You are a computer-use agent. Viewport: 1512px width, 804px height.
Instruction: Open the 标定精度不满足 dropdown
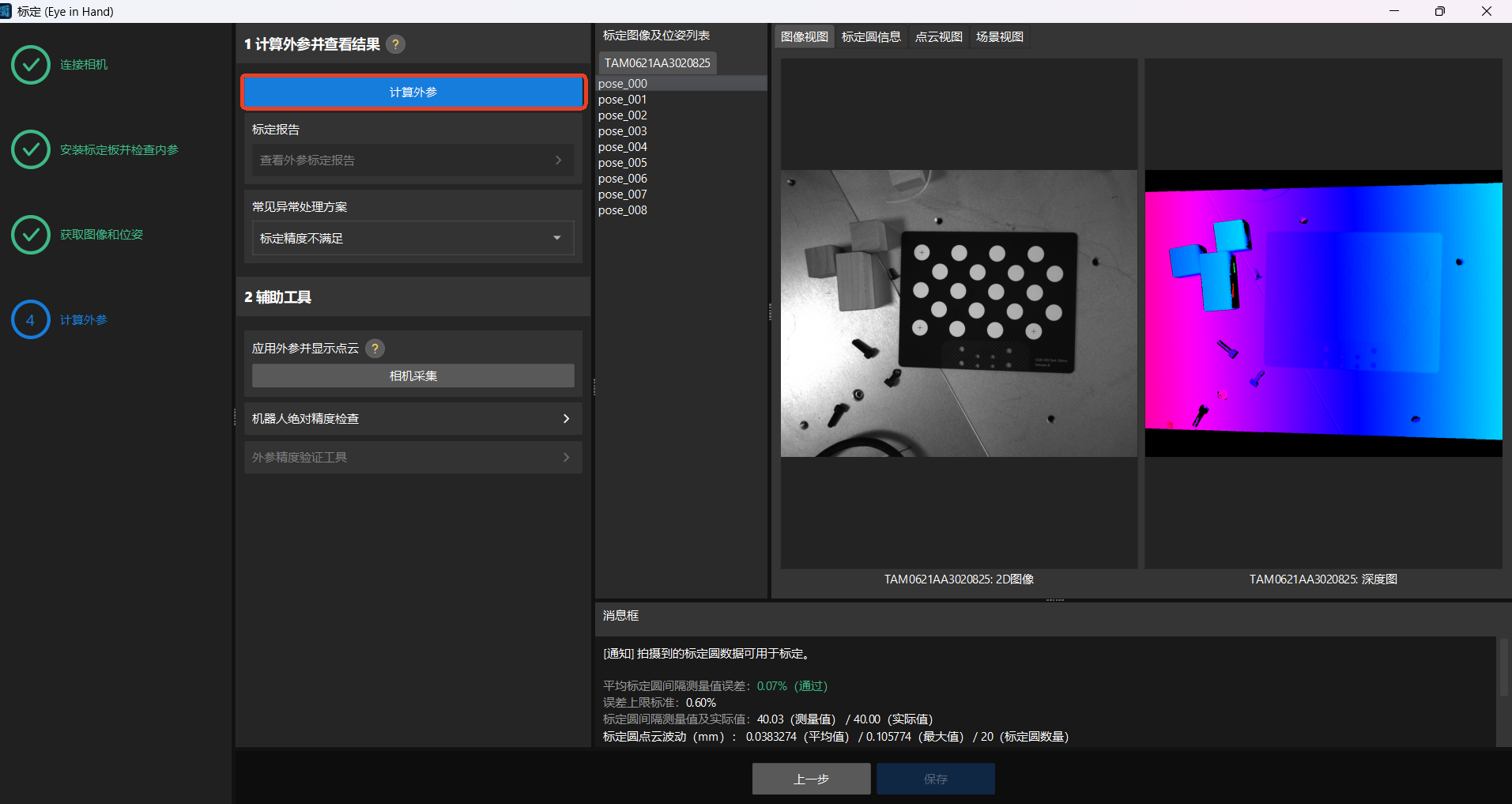click(413, 238)
